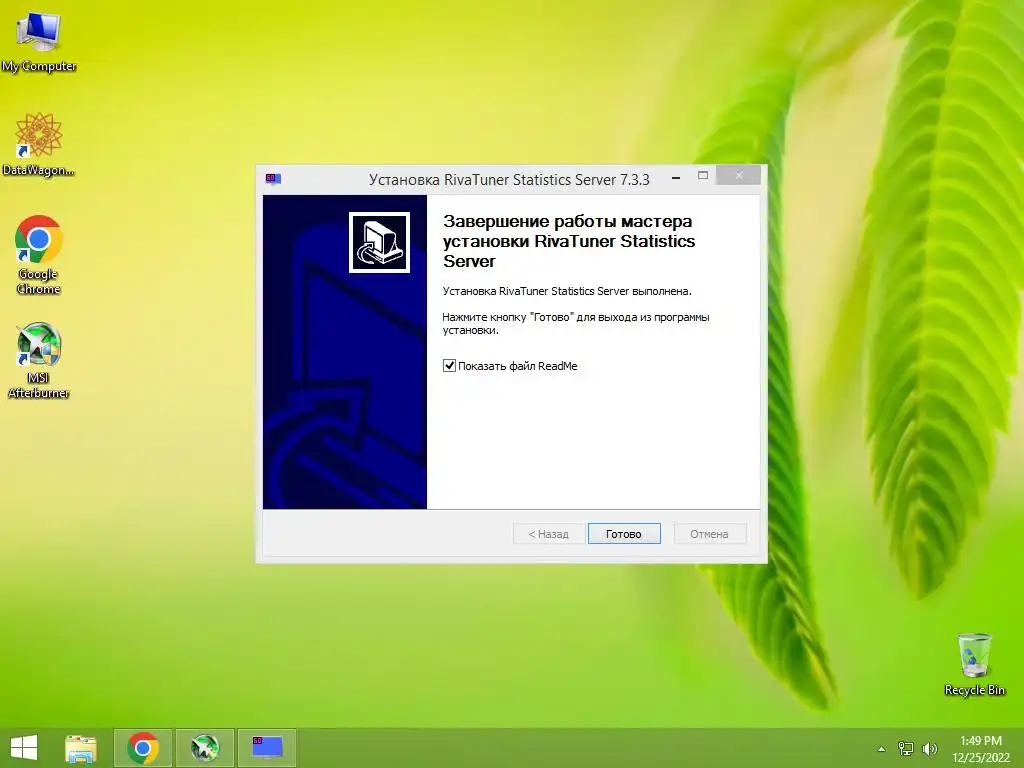Click the Готово button
Viewport: 1024px width, 768px height.
coord(624,534)
